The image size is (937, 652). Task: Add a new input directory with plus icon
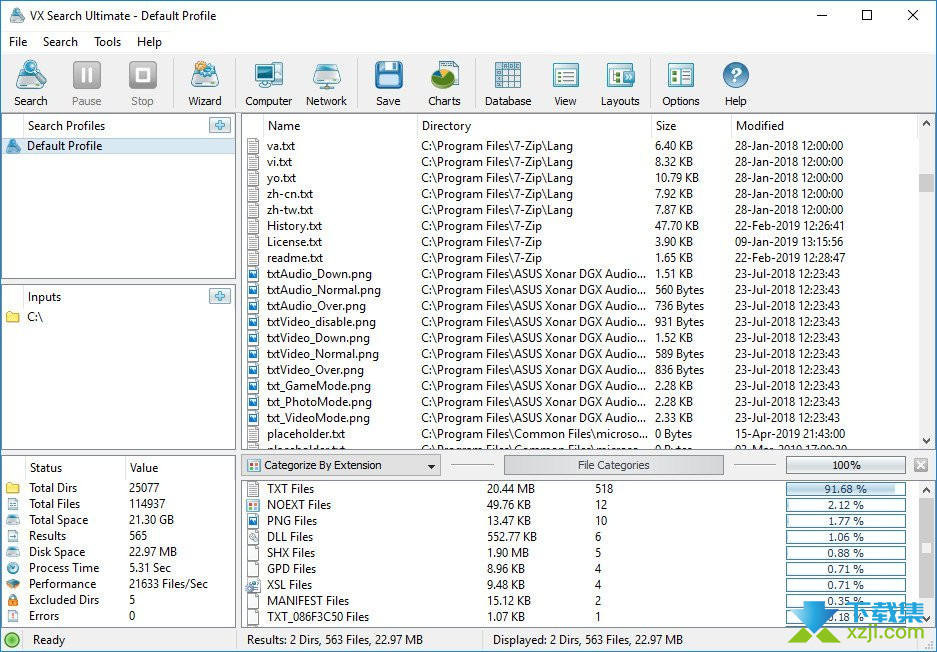220,296
